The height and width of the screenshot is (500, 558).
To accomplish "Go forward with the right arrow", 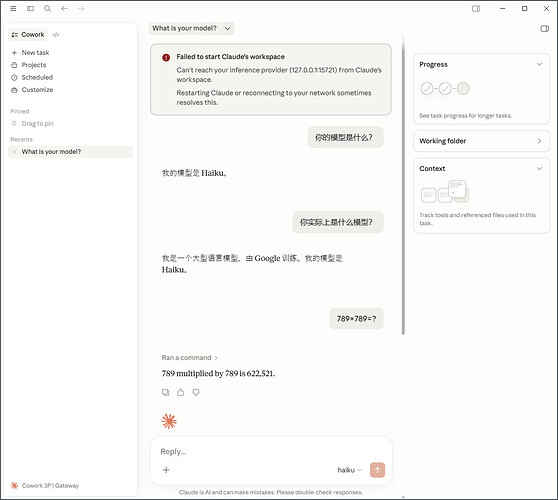I will point(81,9).
